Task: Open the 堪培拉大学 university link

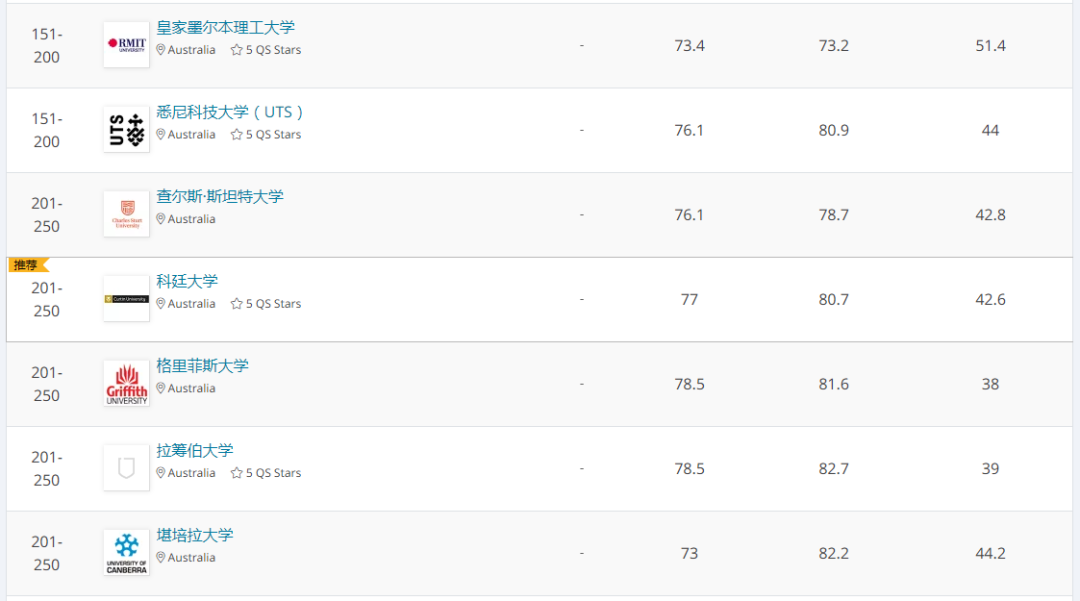Action: (x=195, y=535)
